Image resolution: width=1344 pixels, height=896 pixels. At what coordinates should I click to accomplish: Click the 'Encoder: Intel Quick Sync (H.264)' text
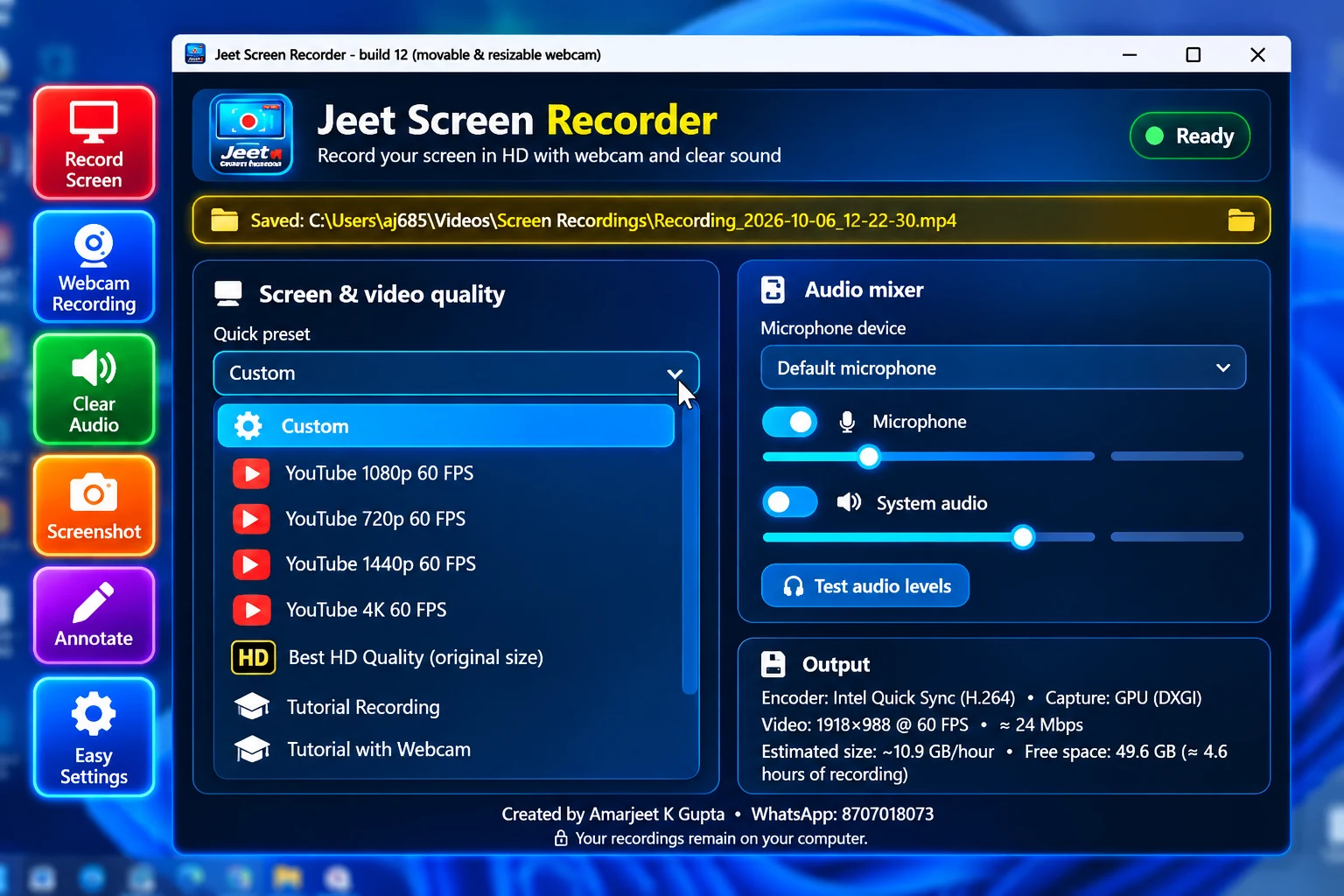point(888,698)
